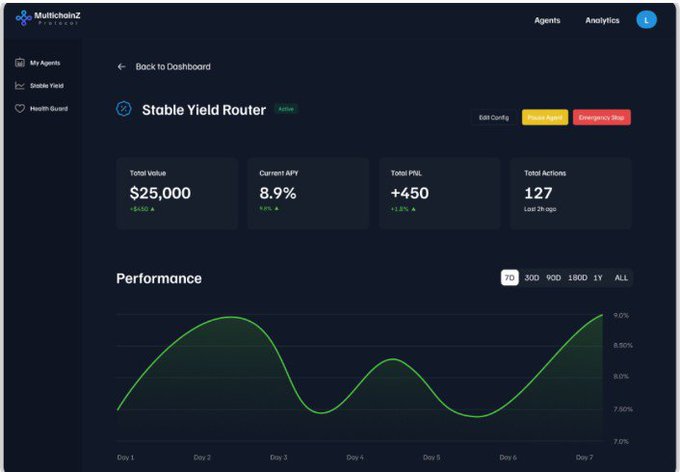Select the 1Y performance range
Viewport: 680px width, 472px height.
(x=598, y=278)
